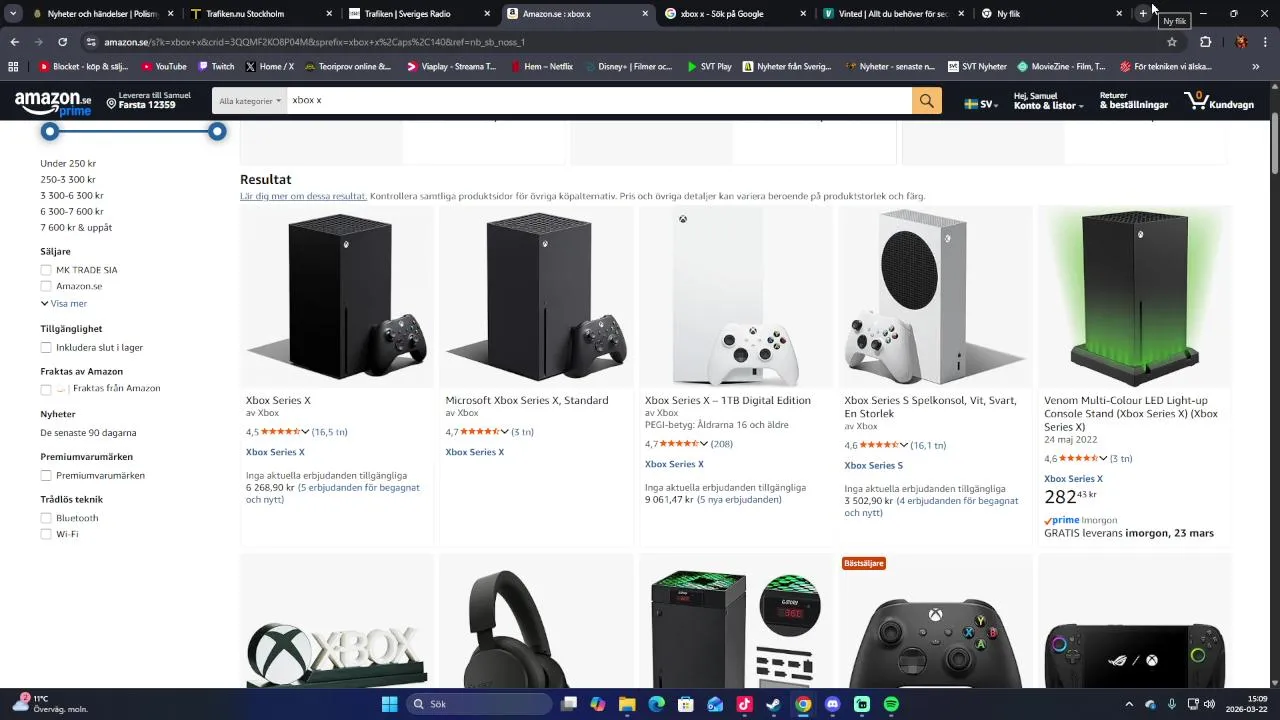Image resolution: width=1280 pixels, height=720 pixels.
Task: Click the right price range slider handle
Action: tap(217, 132)
